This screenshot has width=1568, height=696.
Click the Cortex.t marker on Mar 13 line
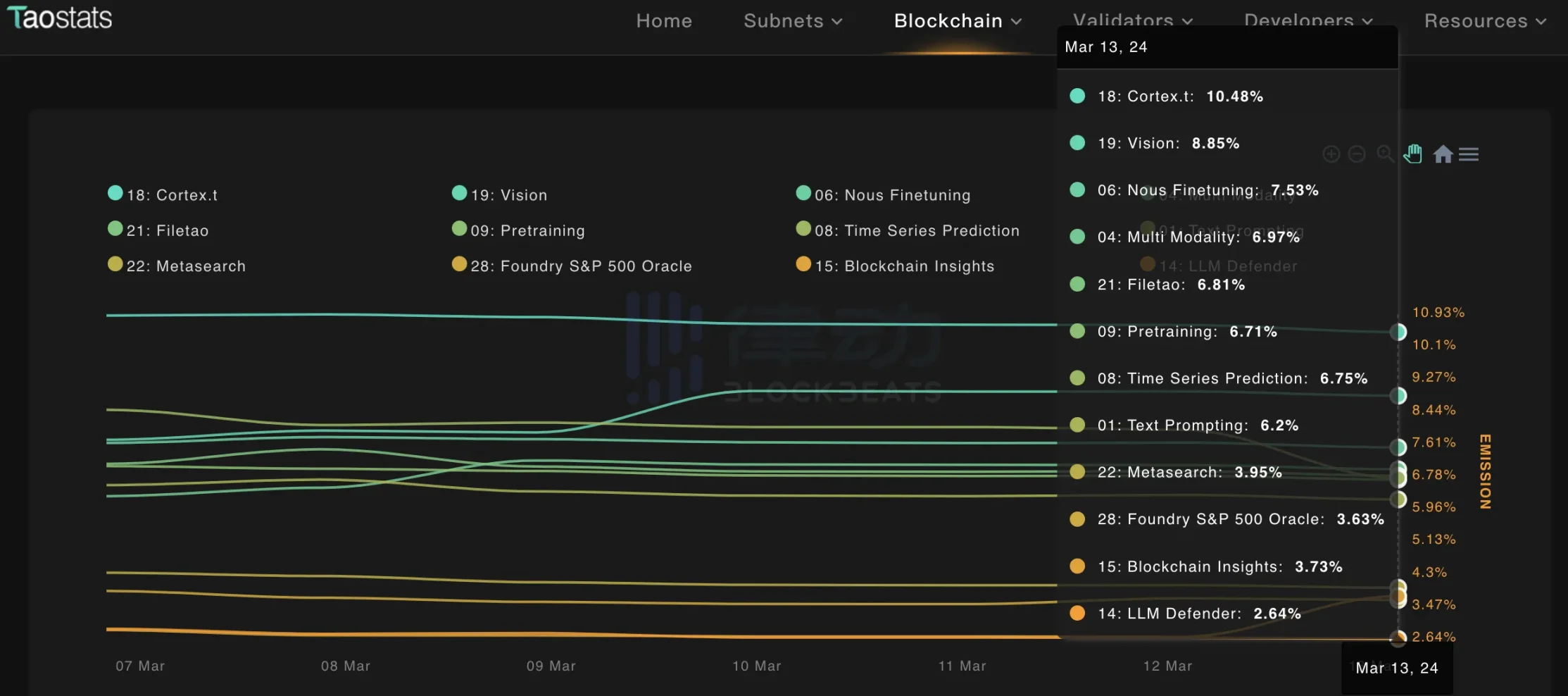(1398, 332)
